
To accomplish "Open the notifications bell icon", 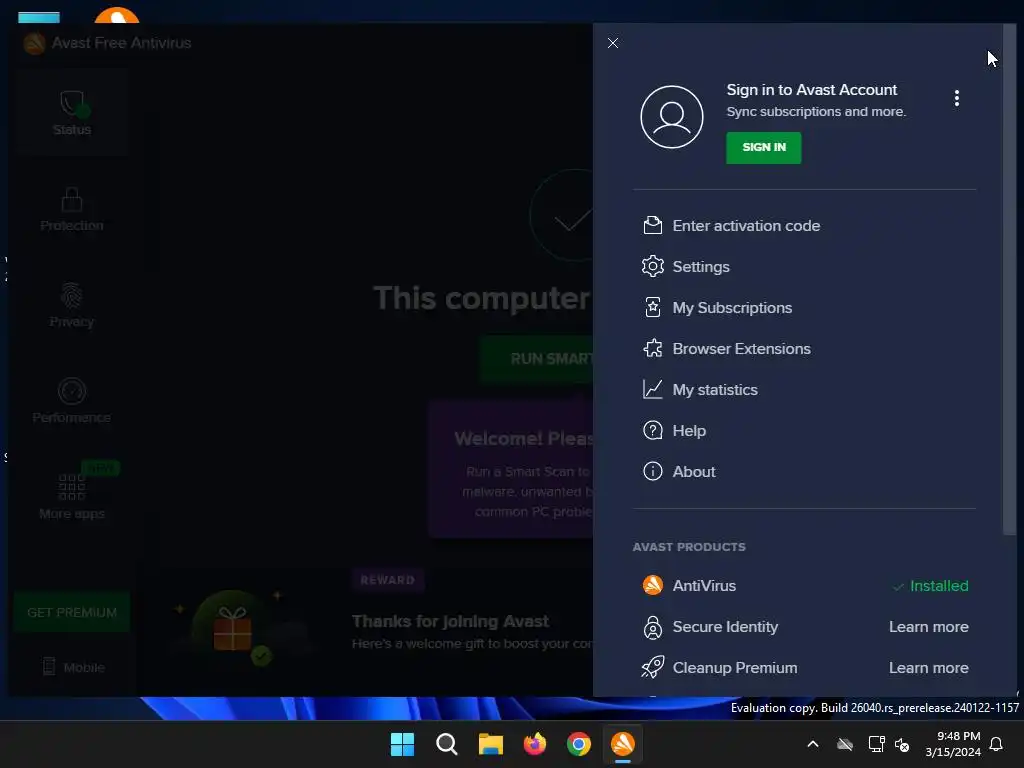I will 997,744.
